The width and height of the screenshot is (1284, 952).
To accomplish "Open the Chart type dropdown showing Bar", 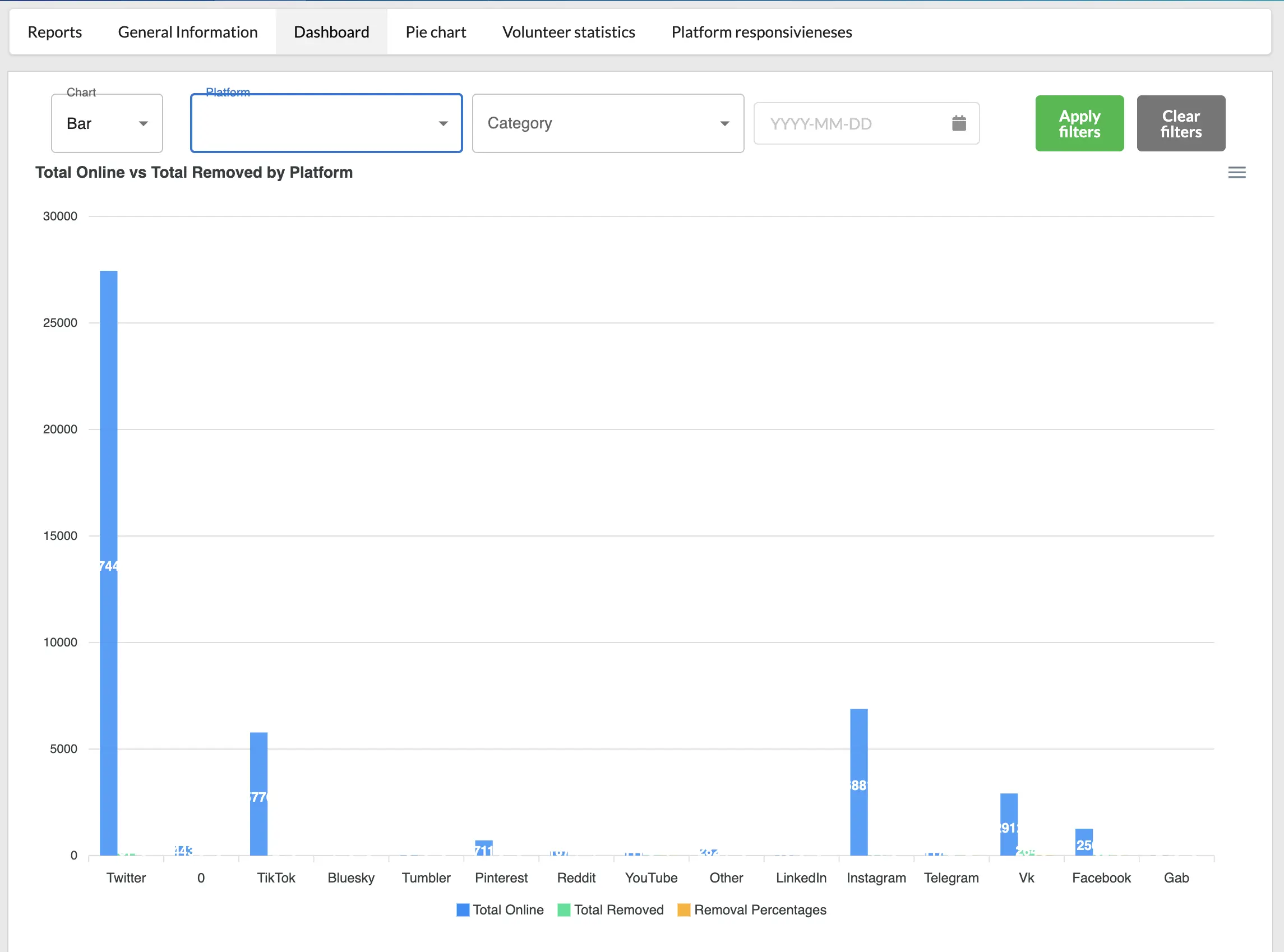I will 107,123.
